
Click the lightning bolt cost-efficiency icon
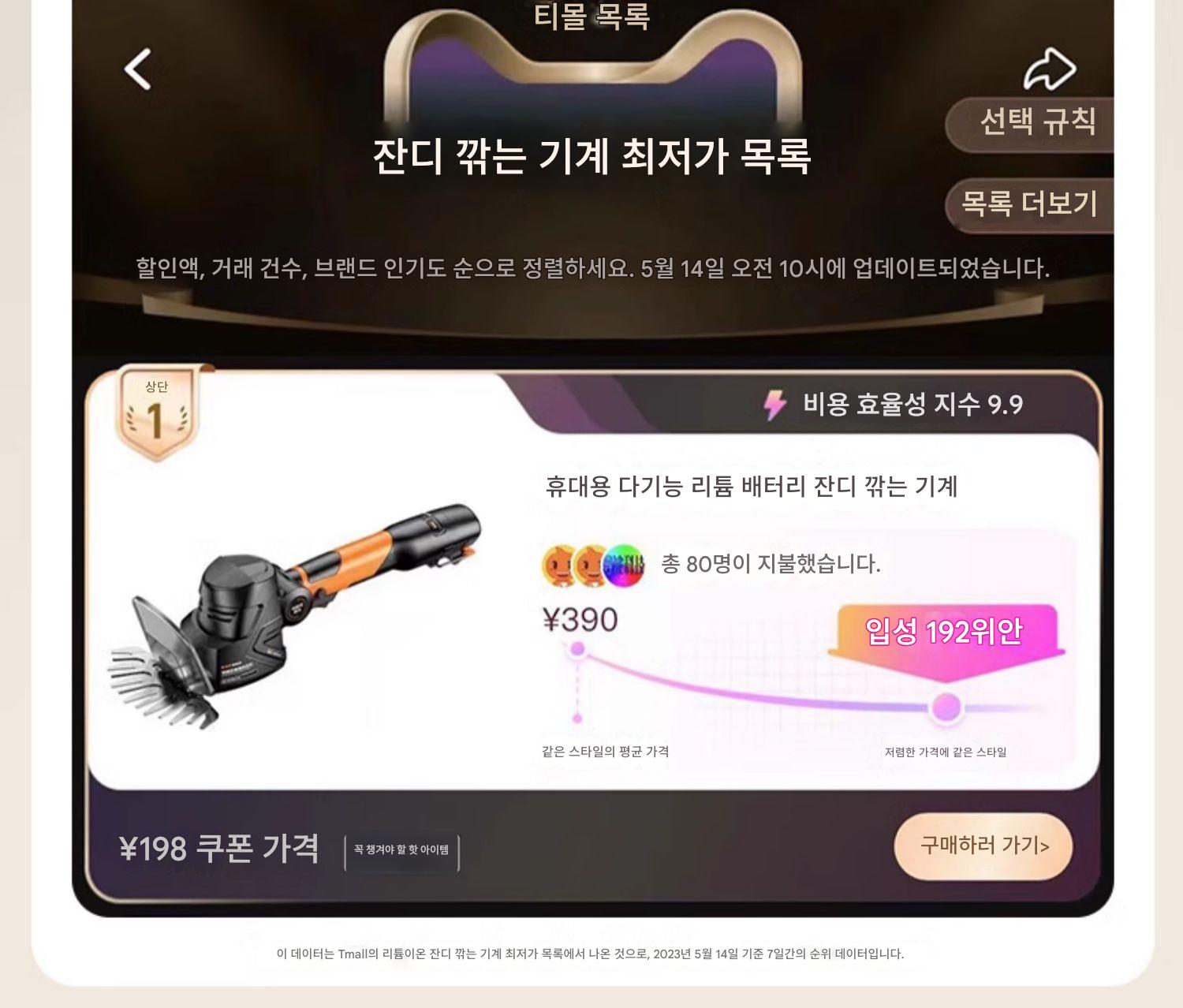pyautogui.click(x=774, y=405)
